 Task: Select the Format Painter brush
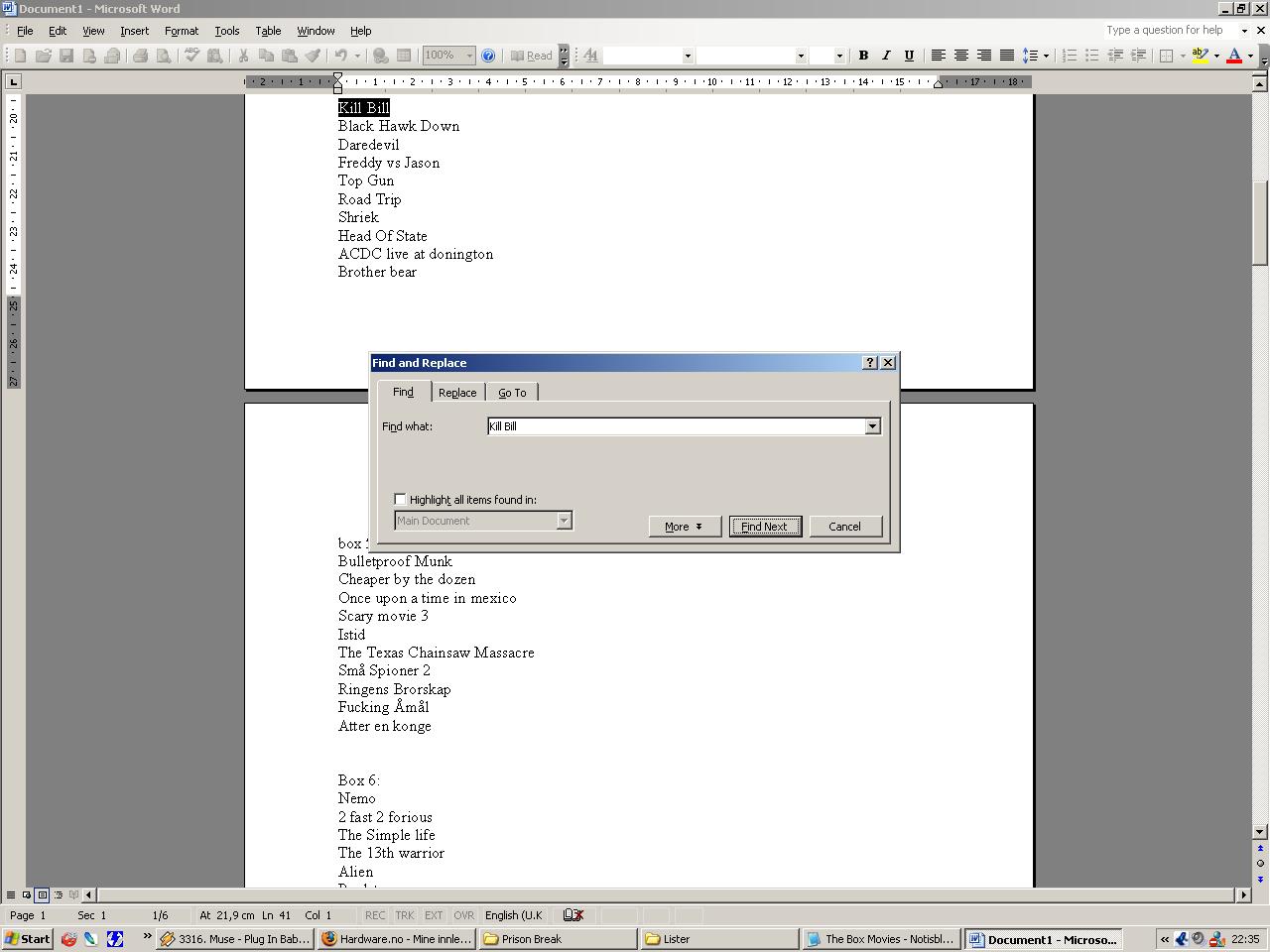coord(313,56)
